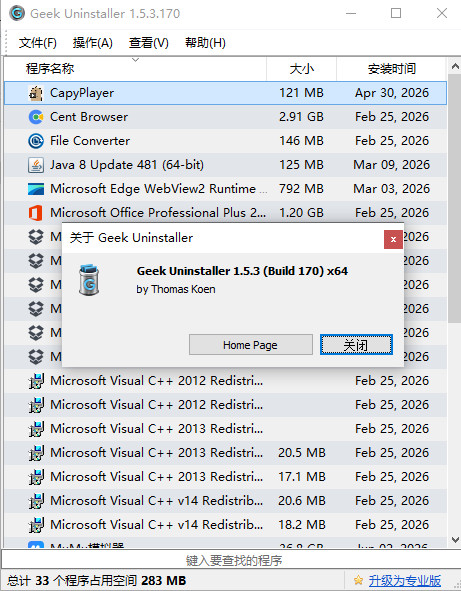461x591 pixels.
Task: Click the Geek Uninstaller trash can icon
Action: click(89, 280)
